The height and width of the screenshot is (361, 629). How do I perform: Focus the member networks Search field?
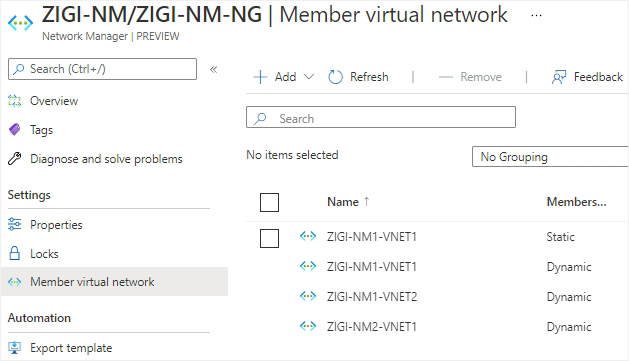click(x=381, y=117)
